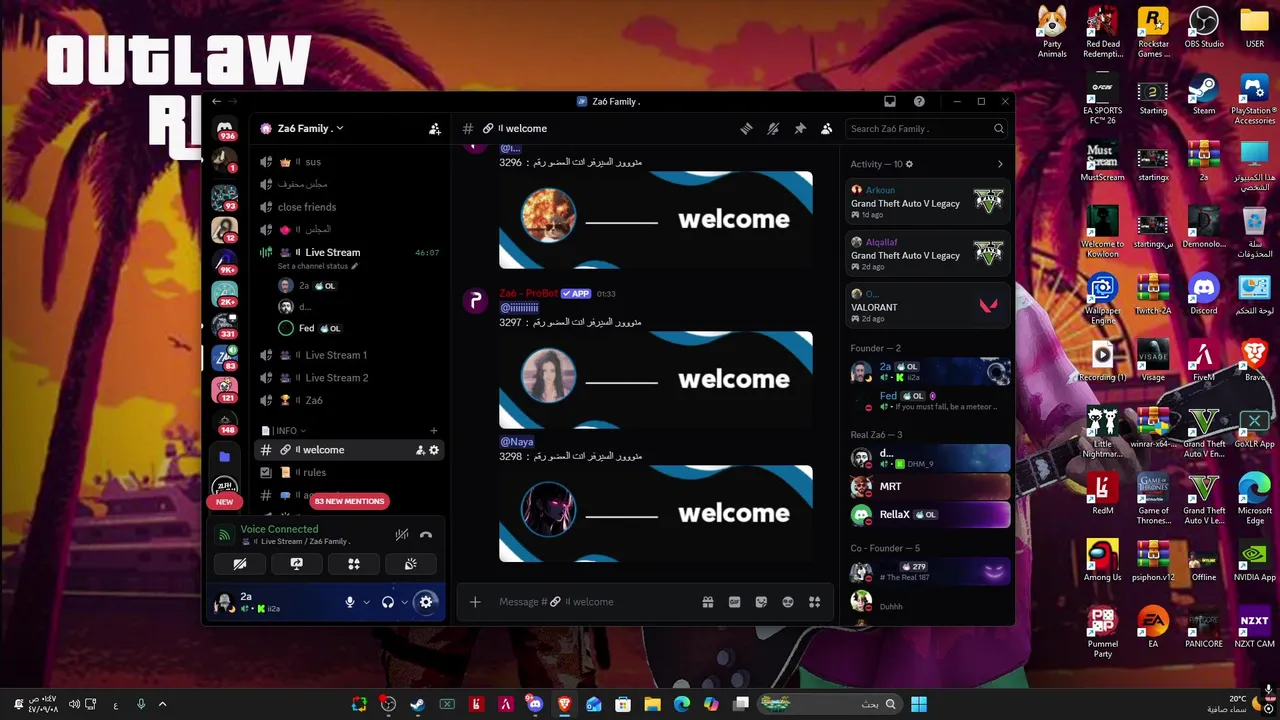
Task: Click Set a channel status
Action: tap(318, 266)
